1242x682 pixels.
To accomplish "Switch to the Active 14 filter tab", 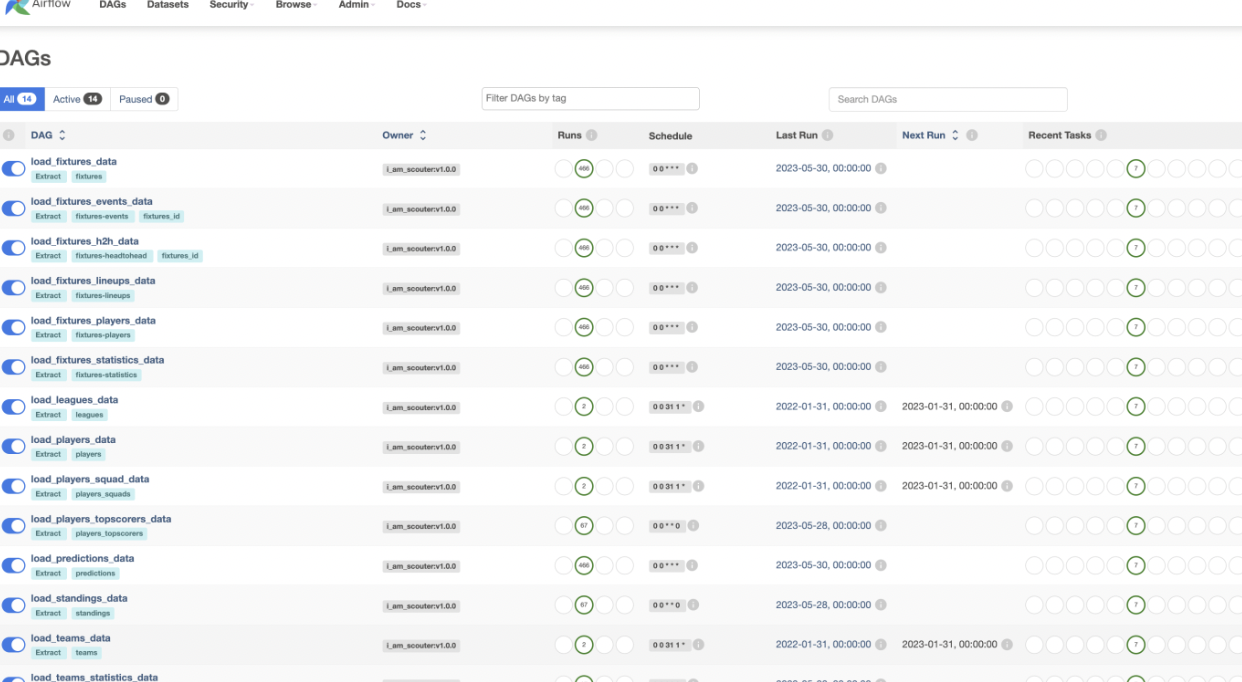I will pyautogui.click(x=77, y=99).
